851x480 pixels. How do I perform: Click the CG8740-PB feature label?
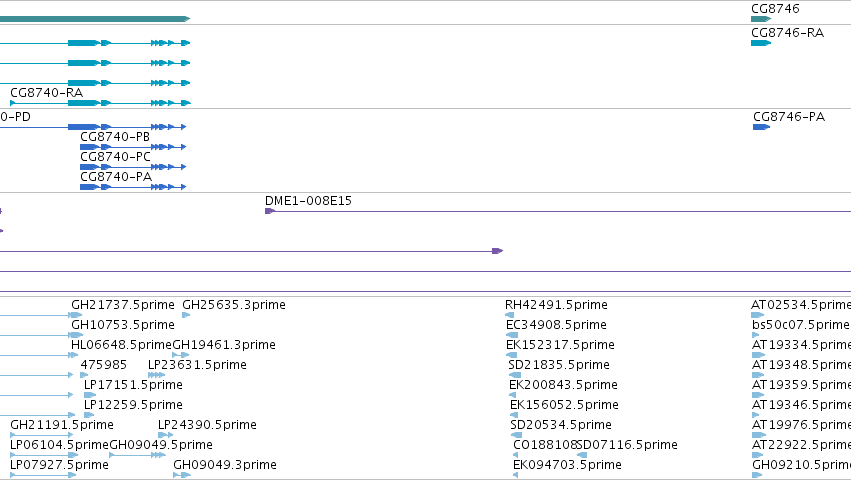click(x=115, y=137)
